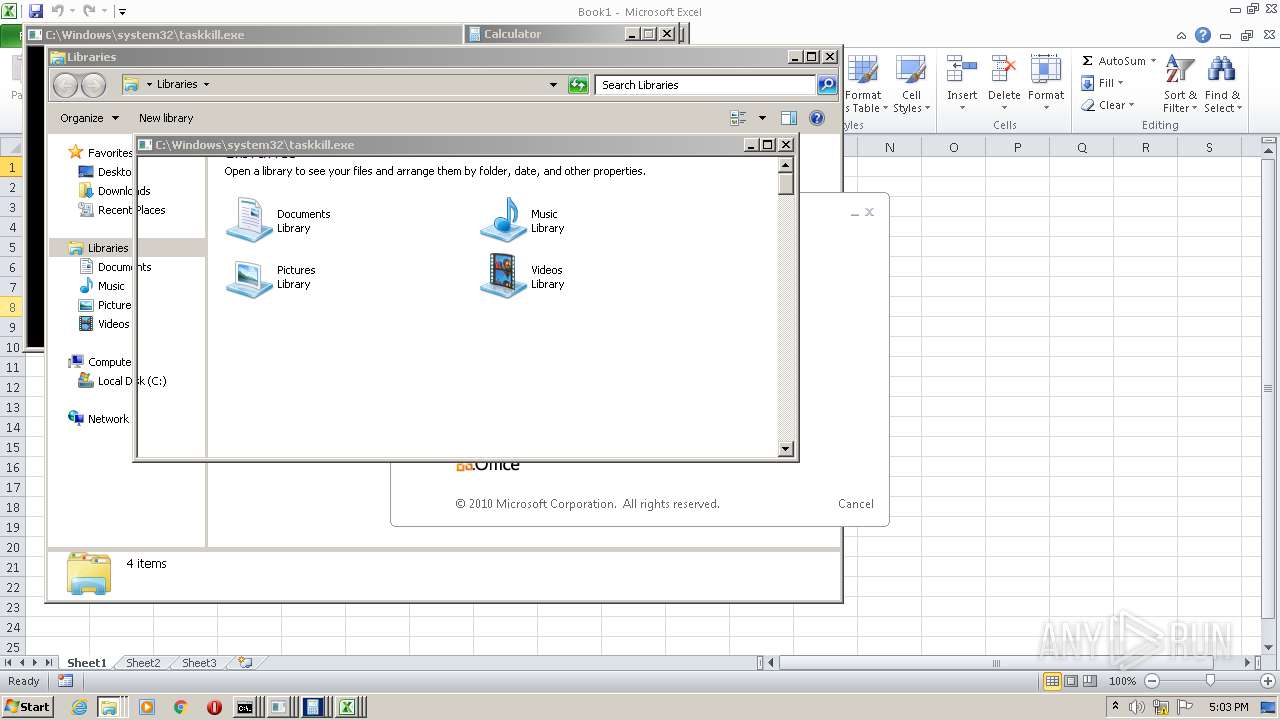Adjust the zoom slider handle
Viewport: 1280px width, 720px height.
coord(1210,681)
